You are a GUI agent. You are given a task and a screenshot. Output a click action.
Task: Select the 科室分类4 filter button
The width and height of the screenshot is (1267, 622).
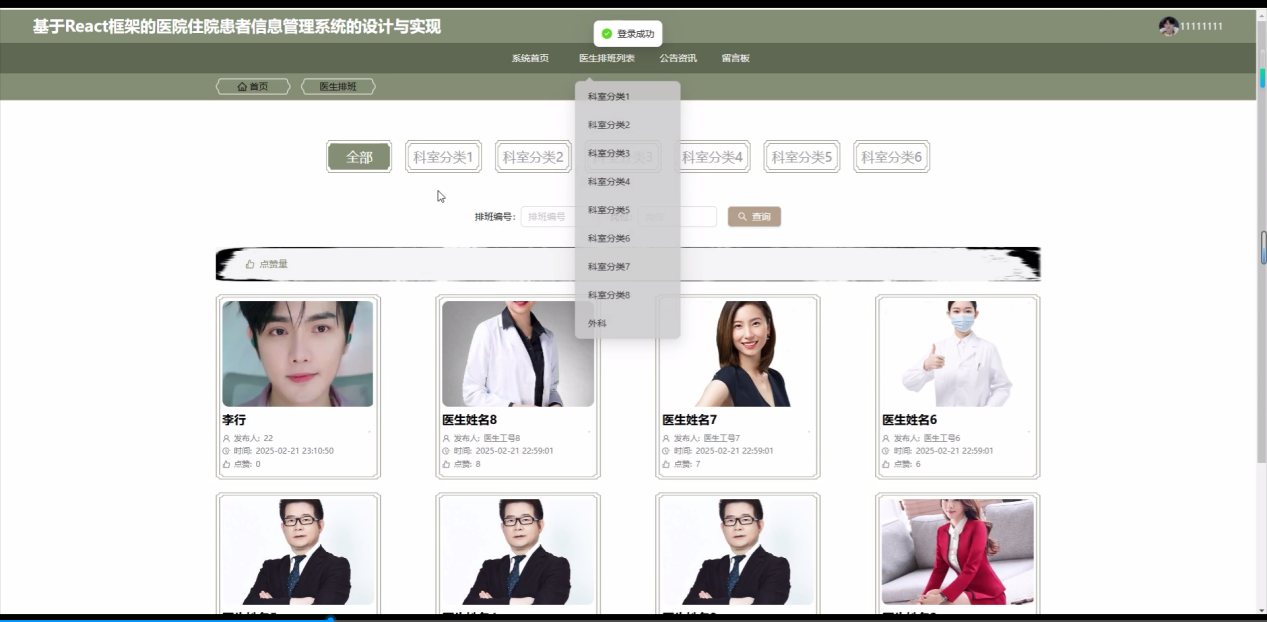712,157
